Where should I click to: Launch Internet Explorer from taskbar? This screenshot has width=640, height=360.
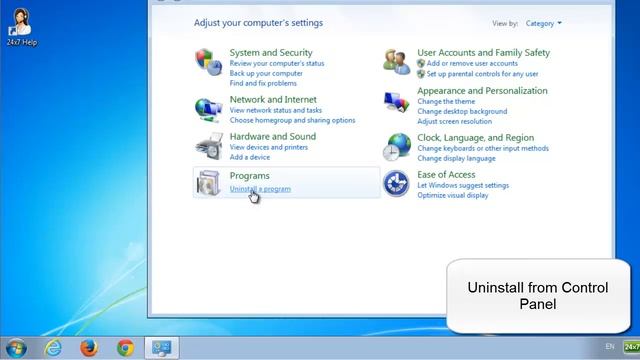53,348
